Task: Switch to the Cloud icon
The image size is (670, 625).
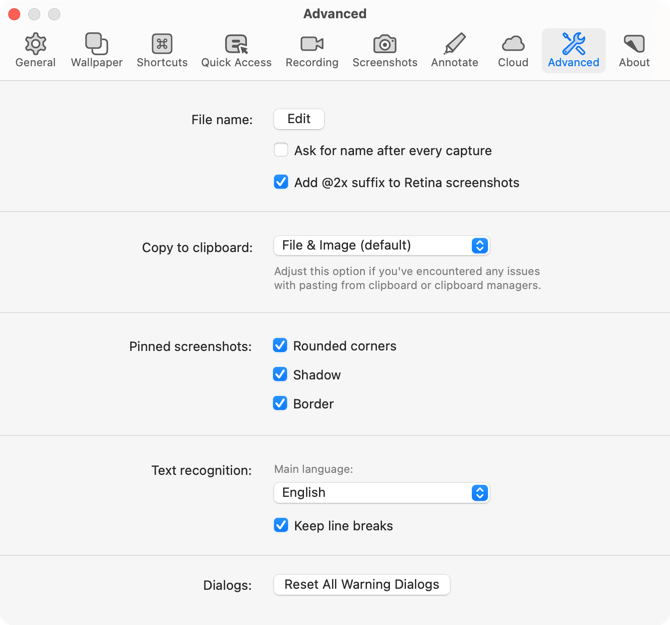Action: pos(513,44)
